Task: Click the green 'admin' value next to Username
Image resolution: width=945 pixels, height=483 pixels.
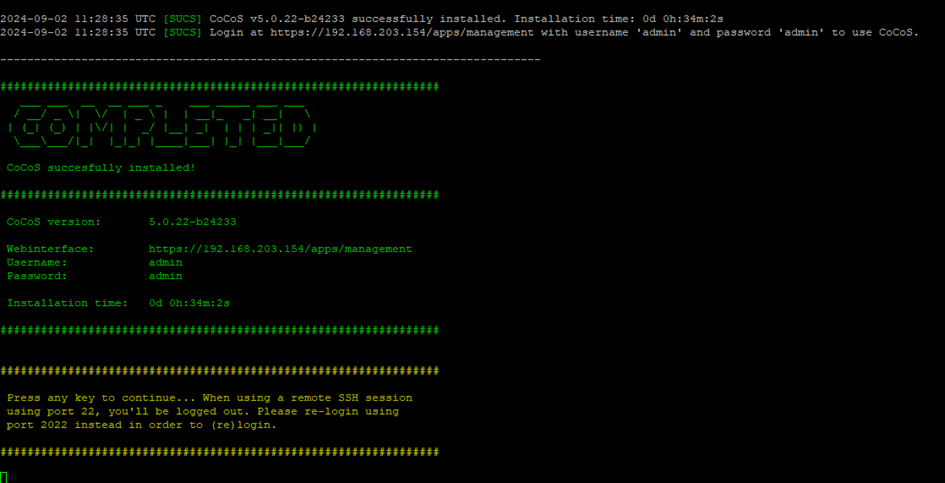Action: pyautogui.click(x=165, y=263)
